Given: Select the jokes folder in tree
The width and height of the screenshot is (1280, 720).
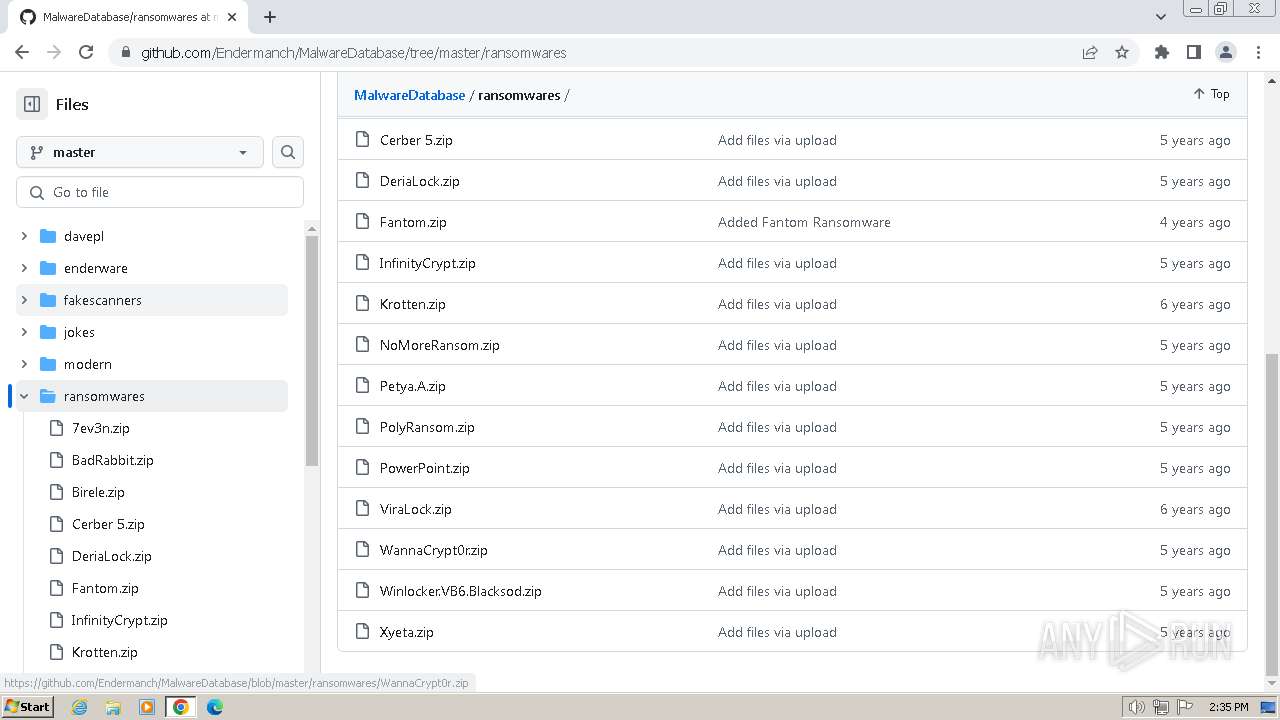Looking at the screenshot, I should pyautogui.click(x=79, y=332).
